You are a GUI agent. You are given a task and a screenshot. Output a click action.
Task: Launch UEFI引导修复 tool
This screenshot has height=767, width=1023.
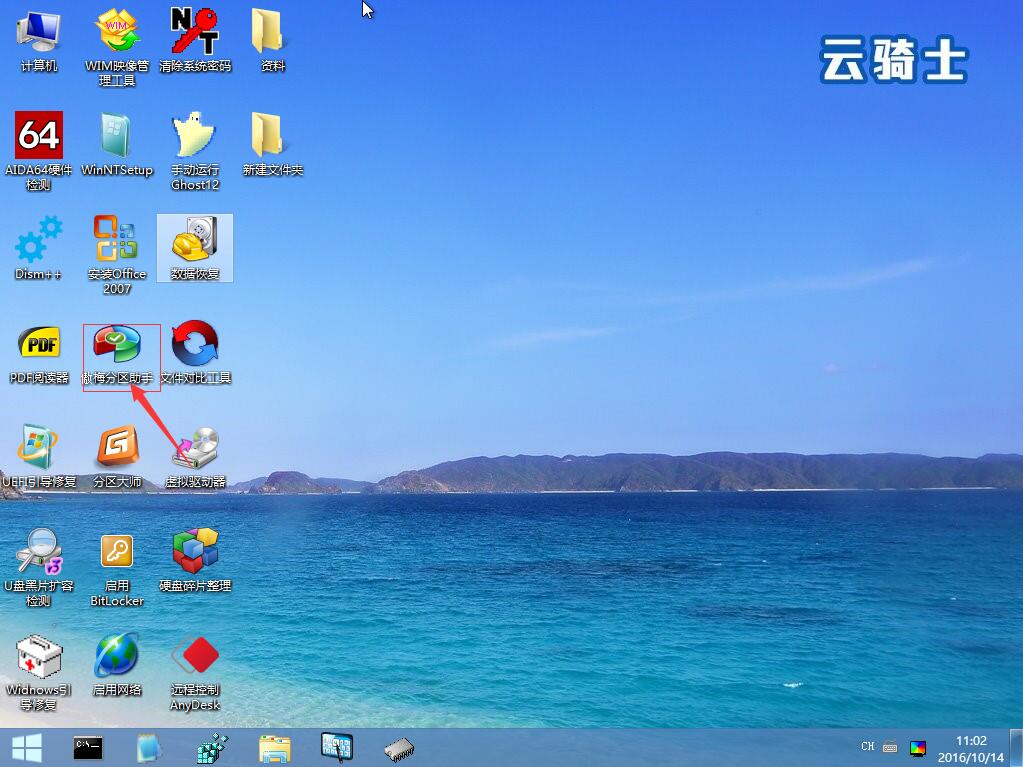coord(38,457)
